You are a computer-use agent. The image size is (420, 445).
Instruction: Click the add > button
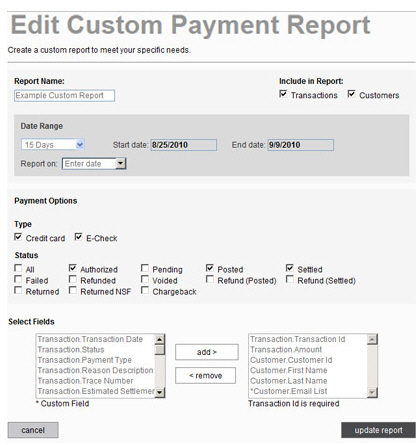(x=207, y=352)
